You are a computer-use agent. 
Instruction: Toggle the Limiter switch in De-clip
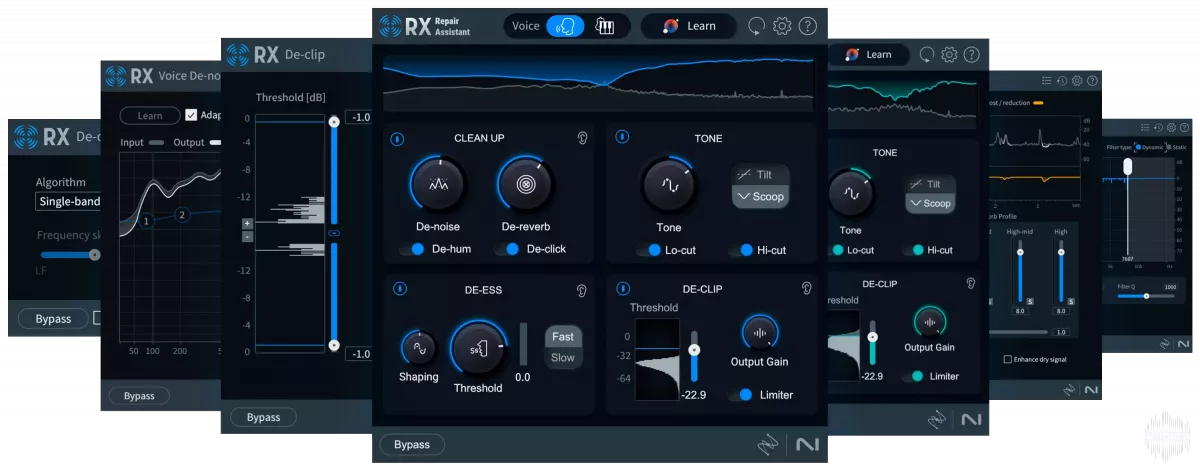pos(742,395)
